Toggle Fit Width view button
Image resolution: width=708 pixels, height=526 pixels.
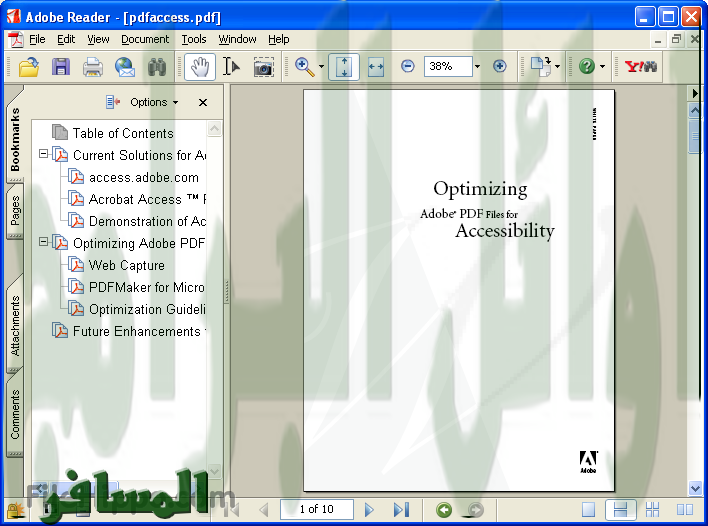376,67
